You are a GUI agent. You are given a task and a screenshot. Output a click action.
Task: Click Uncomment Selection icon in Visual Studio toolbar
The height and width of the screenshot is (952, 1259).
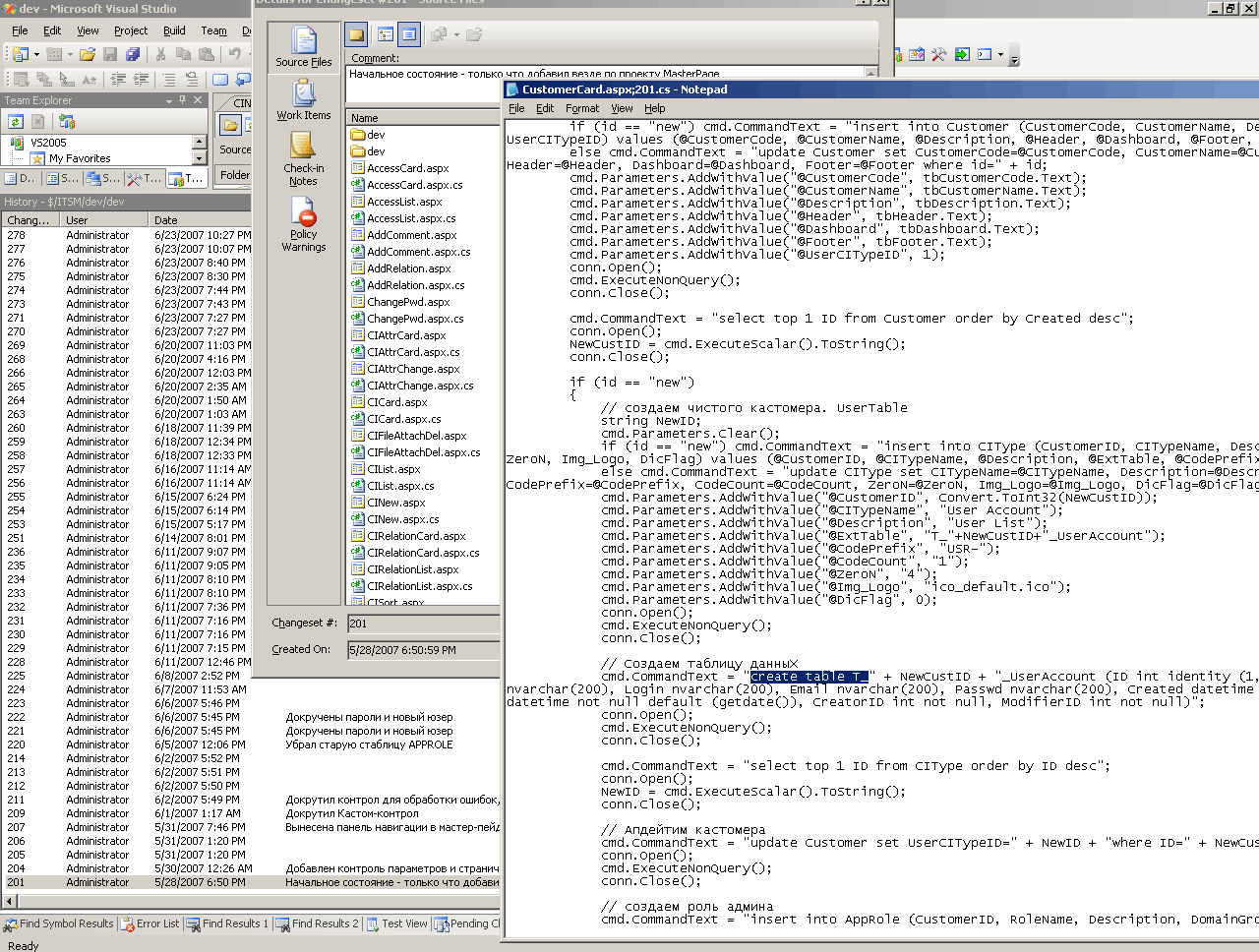pos(192,80)
